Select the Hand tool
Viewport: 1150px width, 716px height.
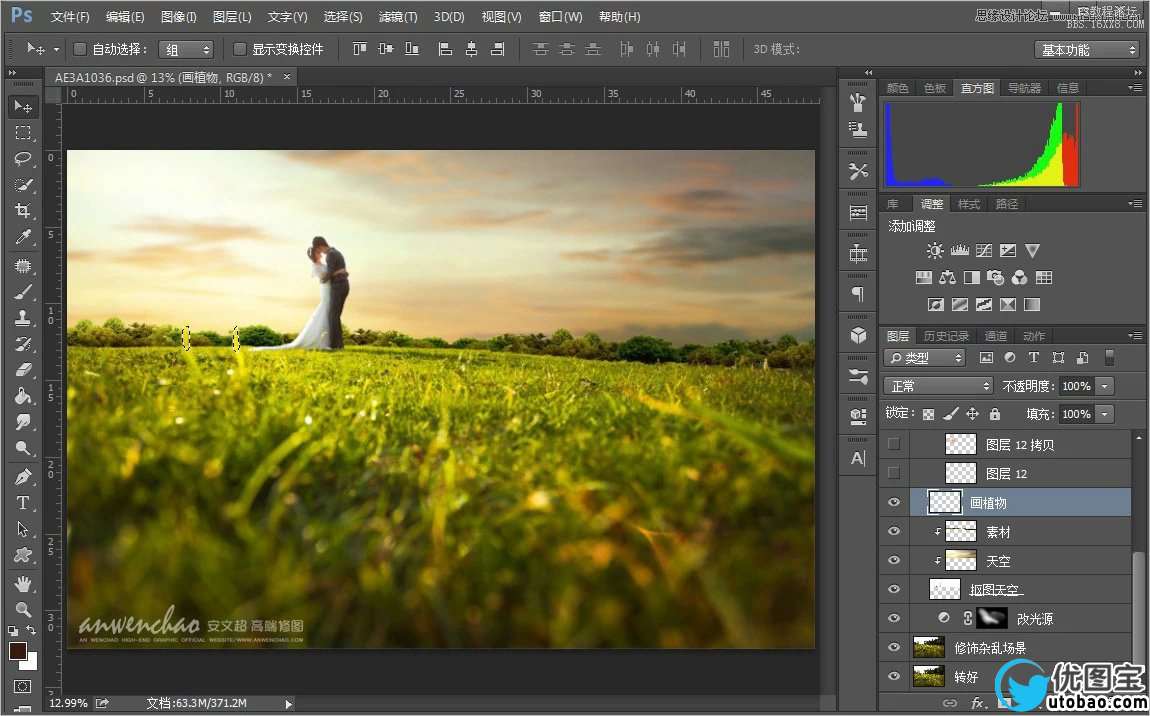[x=22, y=583]
